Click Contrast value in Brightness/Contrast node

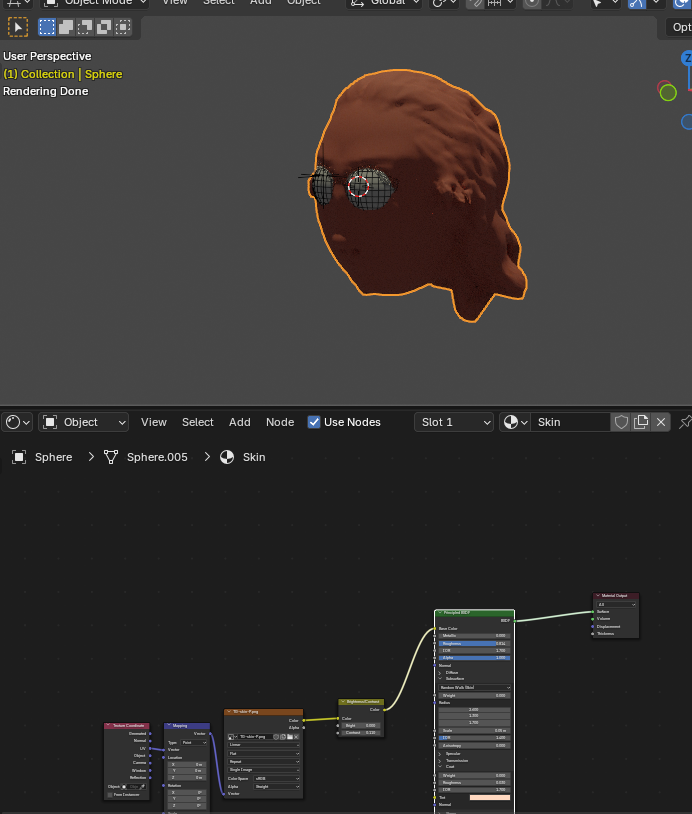(362, 732)
